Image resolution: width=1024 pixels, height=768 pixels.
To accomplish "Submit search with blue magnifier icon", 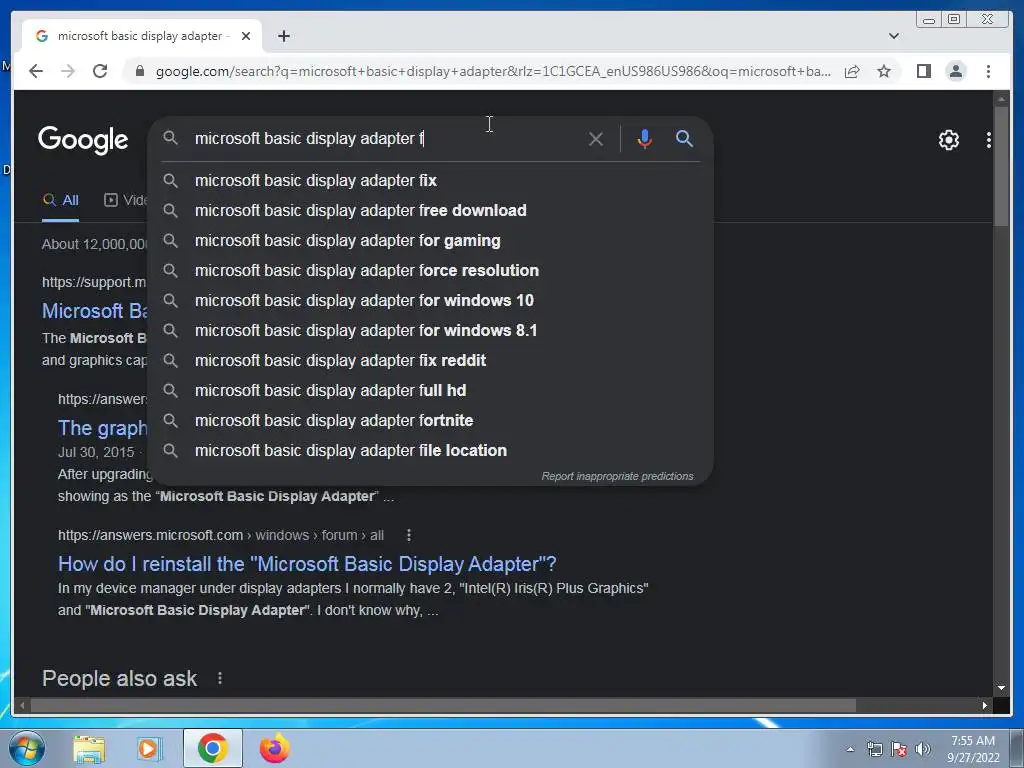I will point(684,138).
